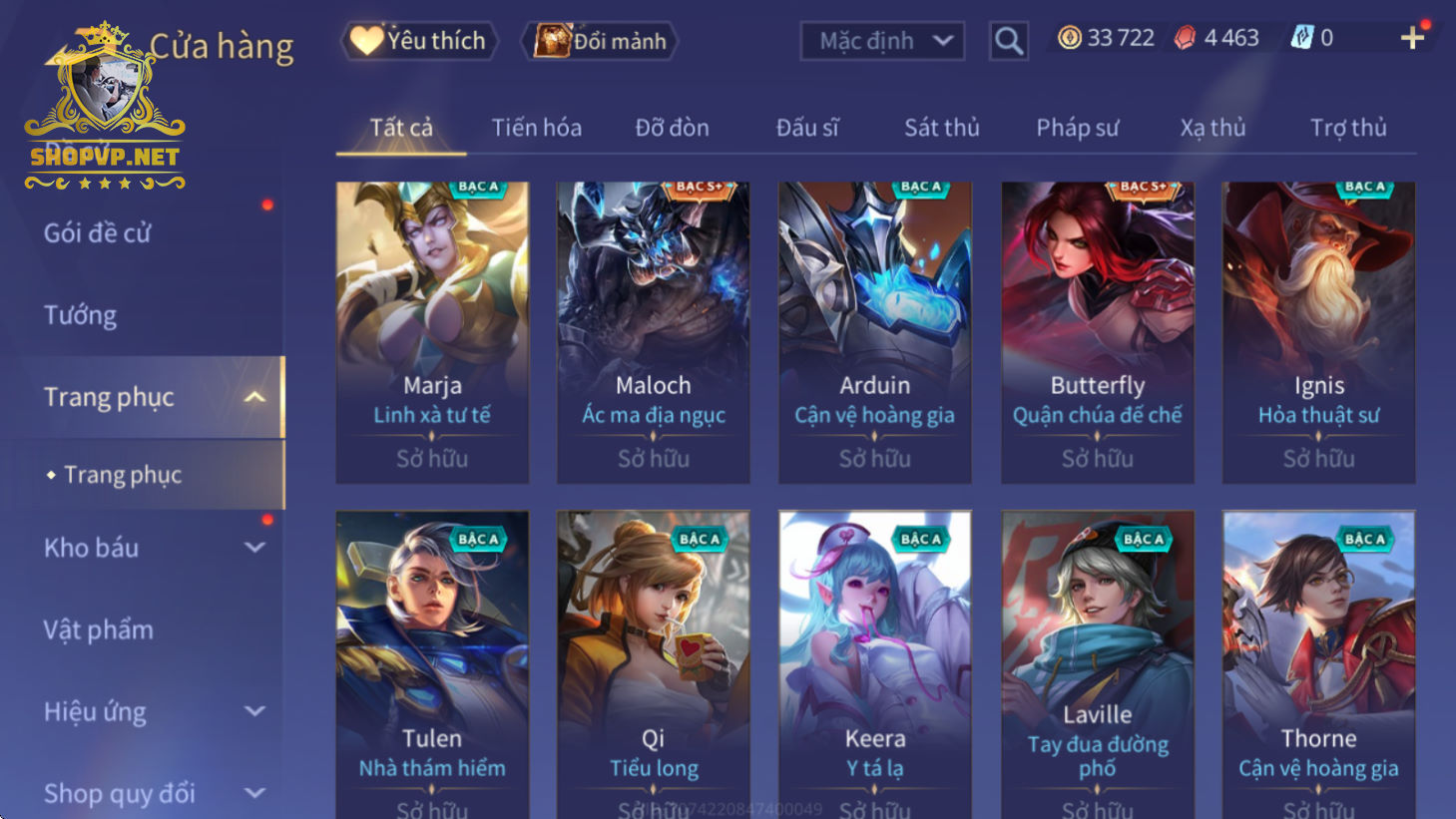
Task: Collapse the Trang phục sidebar section
Action: (x=254, y=397)
